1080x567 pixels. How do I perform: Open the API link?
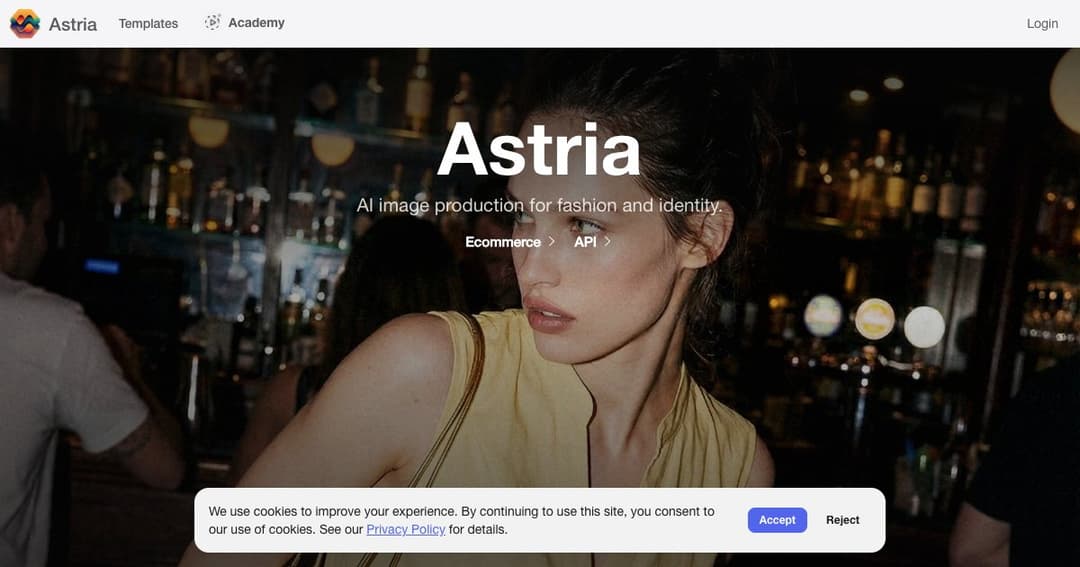[585, 242]
